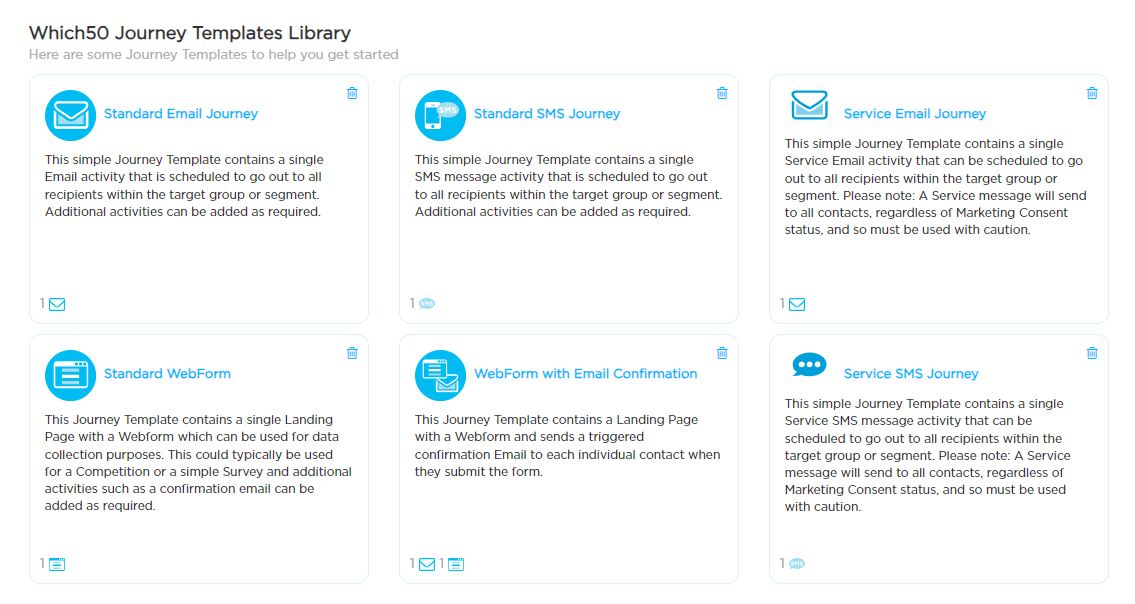
Task: Click the Which50 Journey Templates Library heading
Action: pyautogui.click(x=190, y=33)
